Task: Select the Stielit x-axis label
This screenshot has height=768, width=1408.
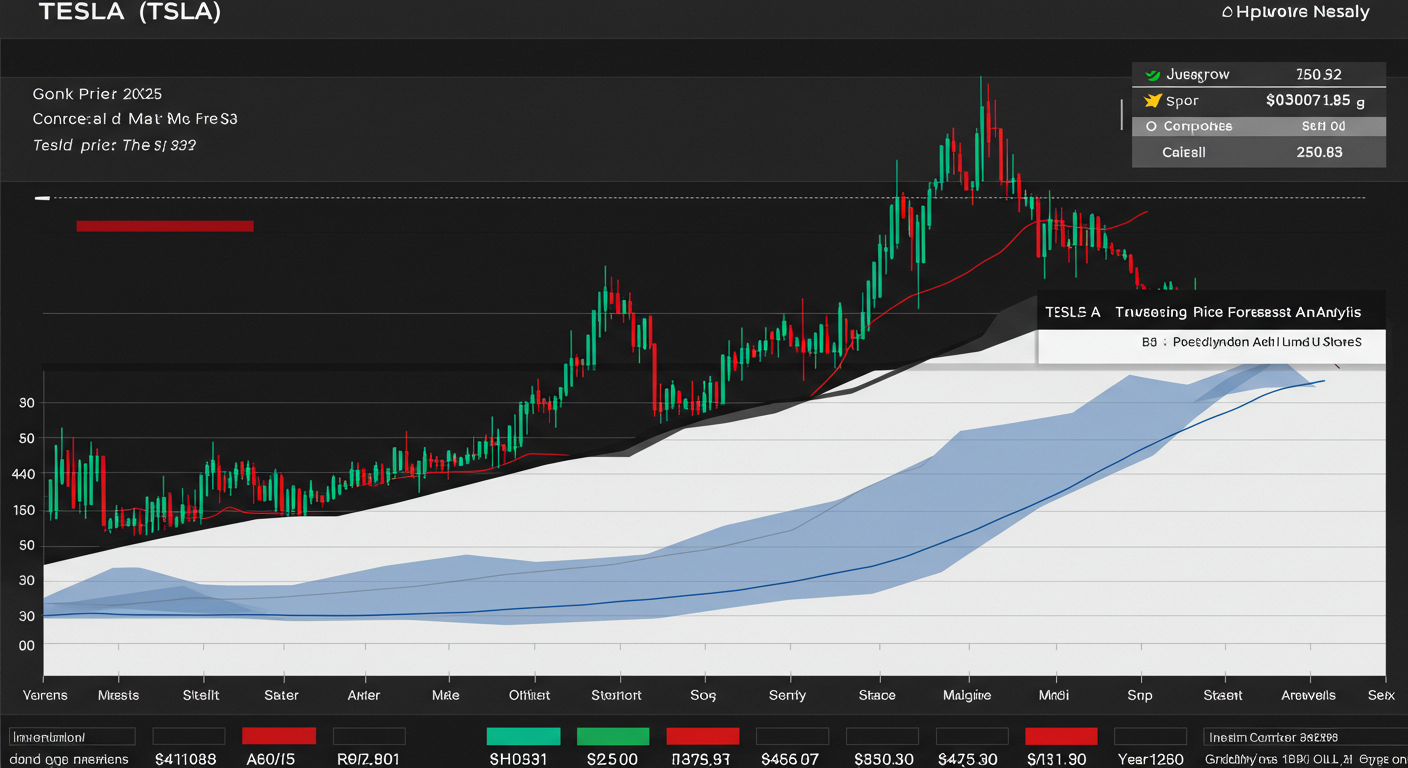Action: 200,695
